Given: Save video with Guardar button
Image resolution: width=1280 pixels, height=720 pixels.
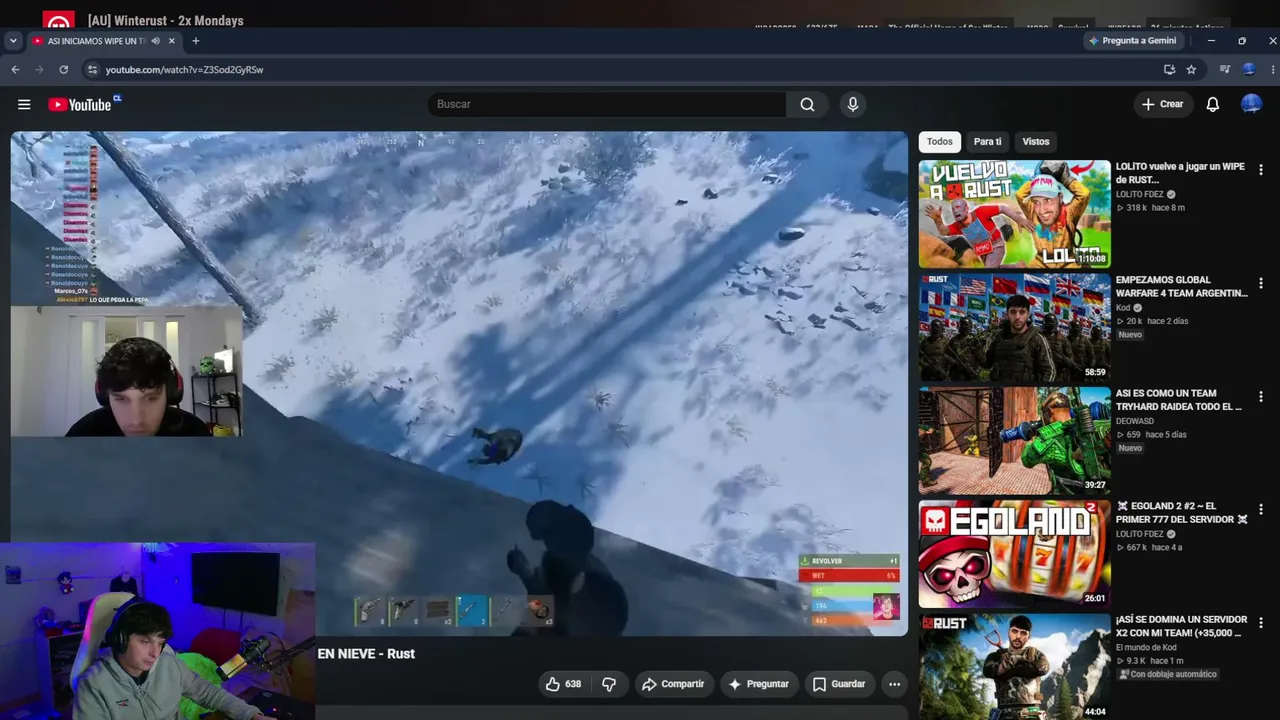Looking at the screenshot, I should point(838,684).
